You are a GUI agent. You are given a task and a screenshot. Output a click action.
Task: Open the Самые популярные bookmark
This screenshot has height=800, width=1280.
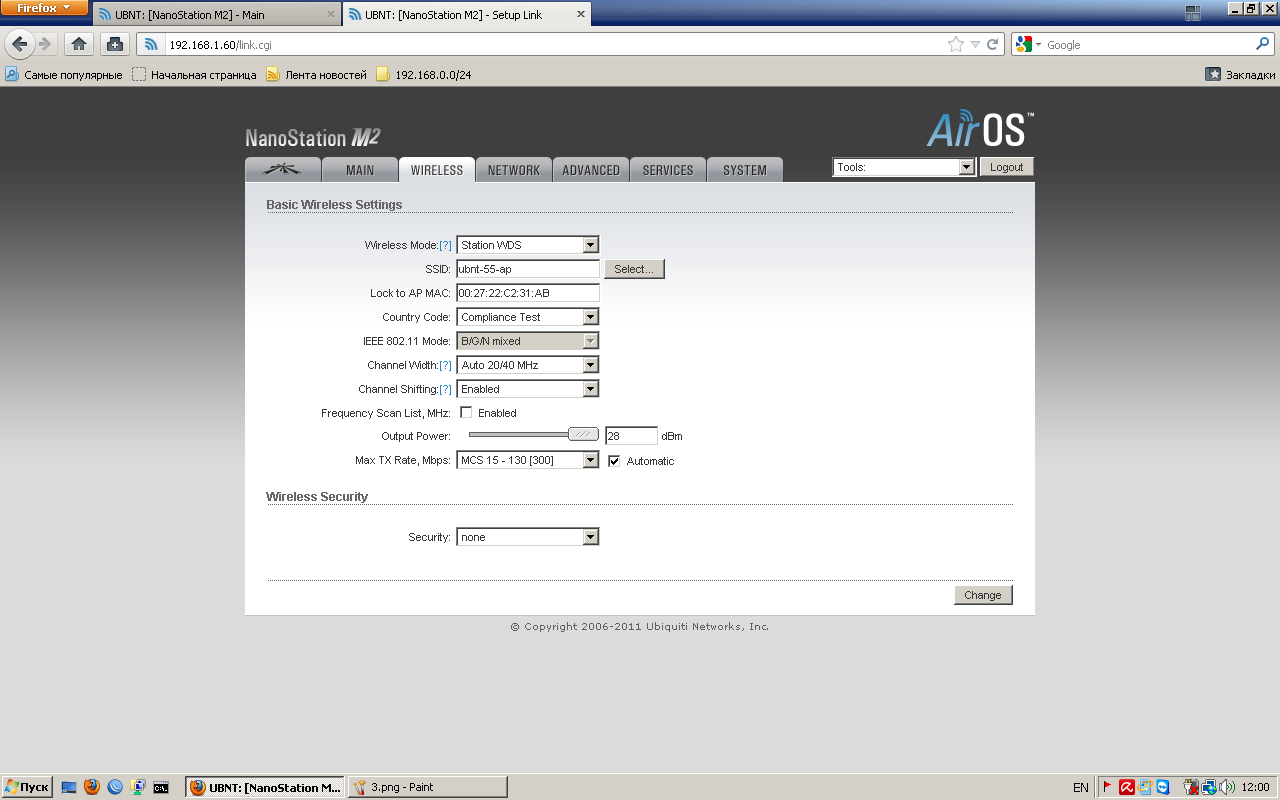click(64, 74)
